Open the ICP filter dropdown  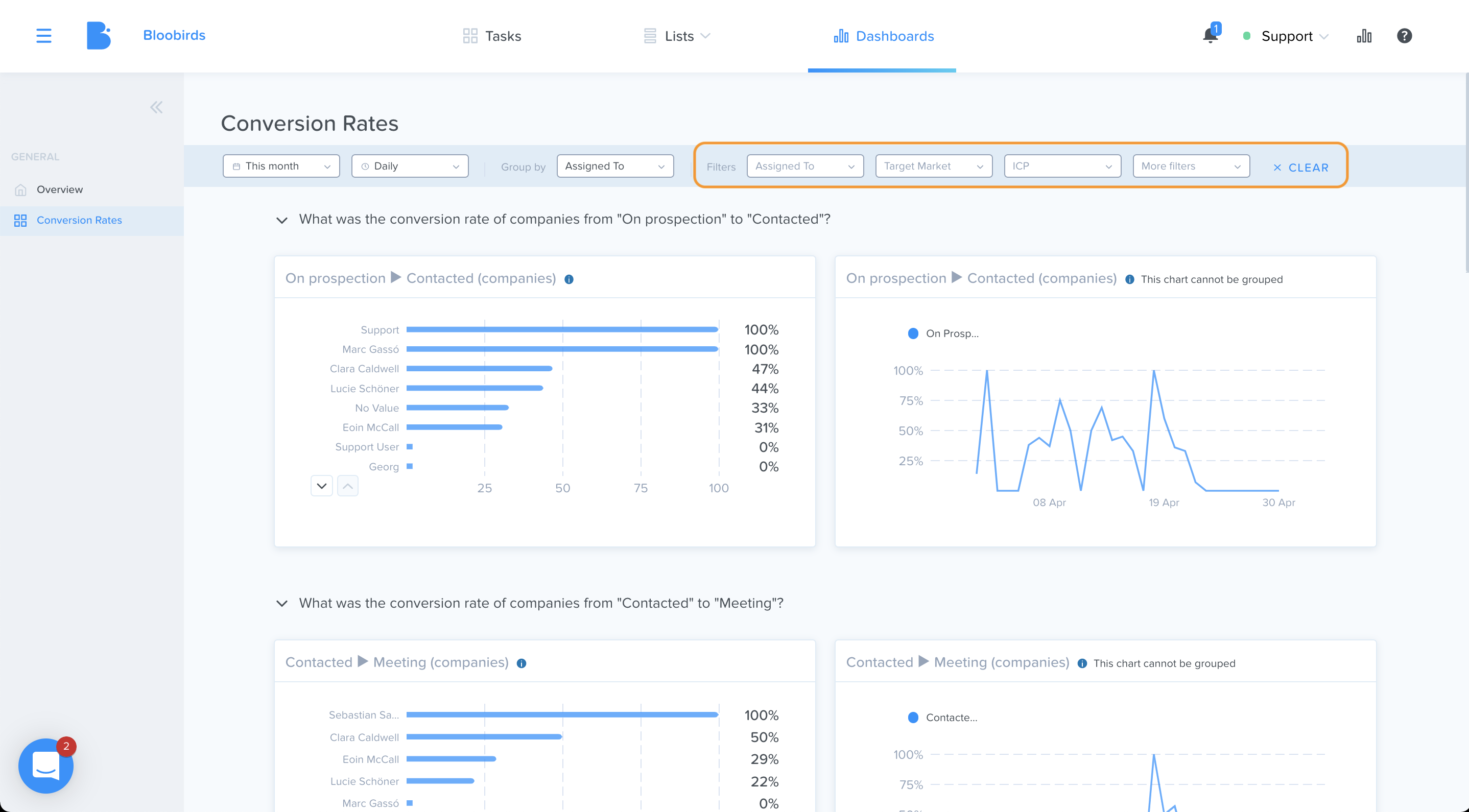[x=1062, y=166]
